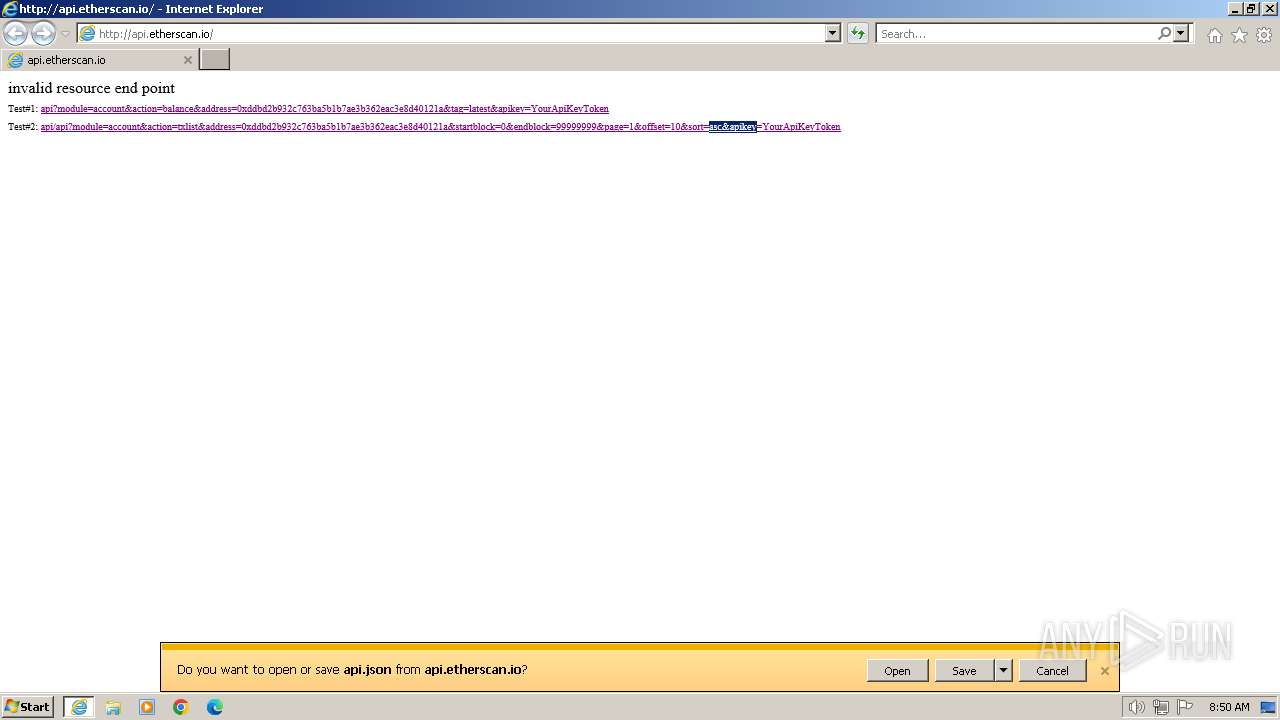Viewport: 1280px width, 720px height.
Task: Open the Windows Start menu
Action: [x=28, y=707]
